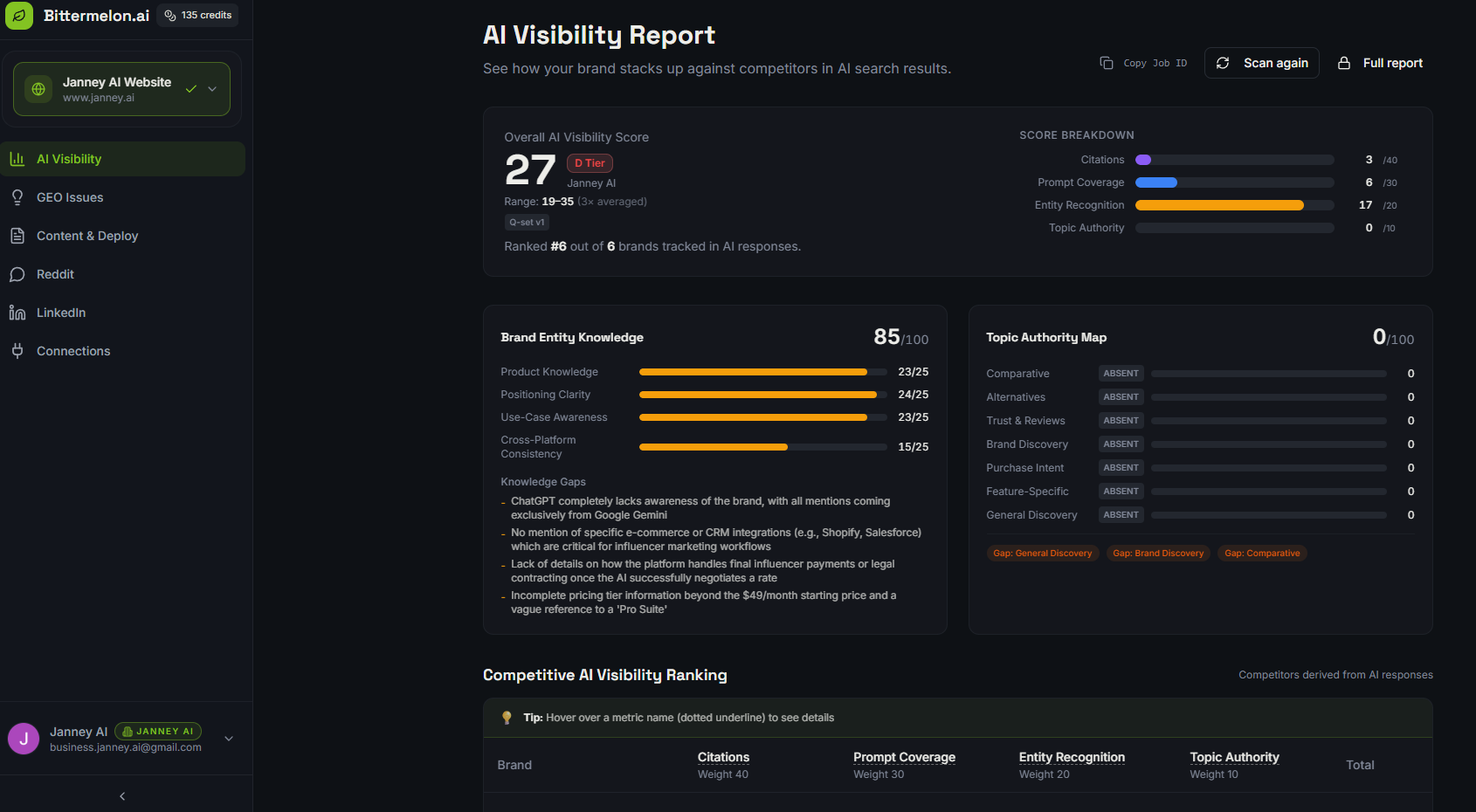Click the Copy Job ID icon
Viewport: 1476px width, 812px height.
[x=1107, y=63]
